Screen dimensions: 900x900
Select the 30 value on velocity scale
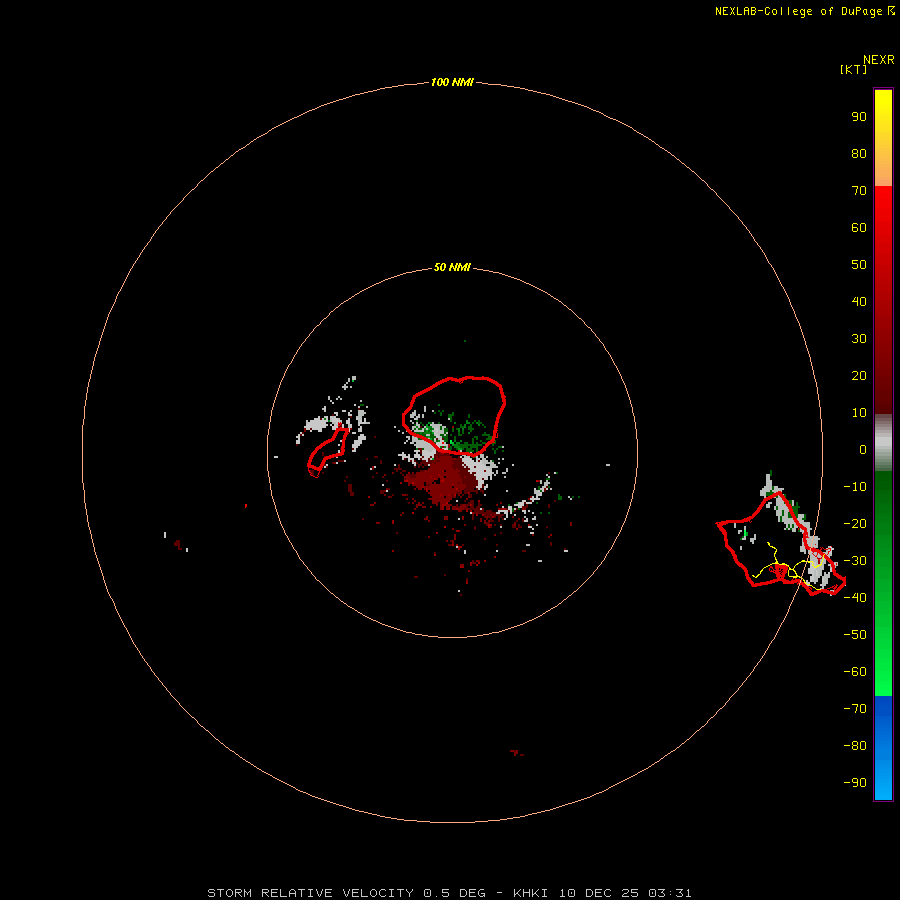859,339
